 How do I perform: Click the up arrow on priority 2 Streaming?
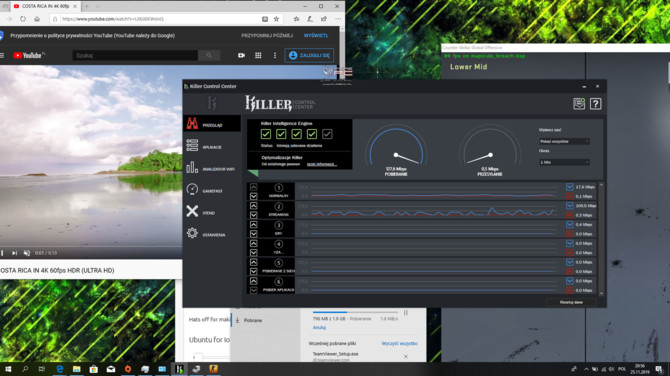[253, 206]
